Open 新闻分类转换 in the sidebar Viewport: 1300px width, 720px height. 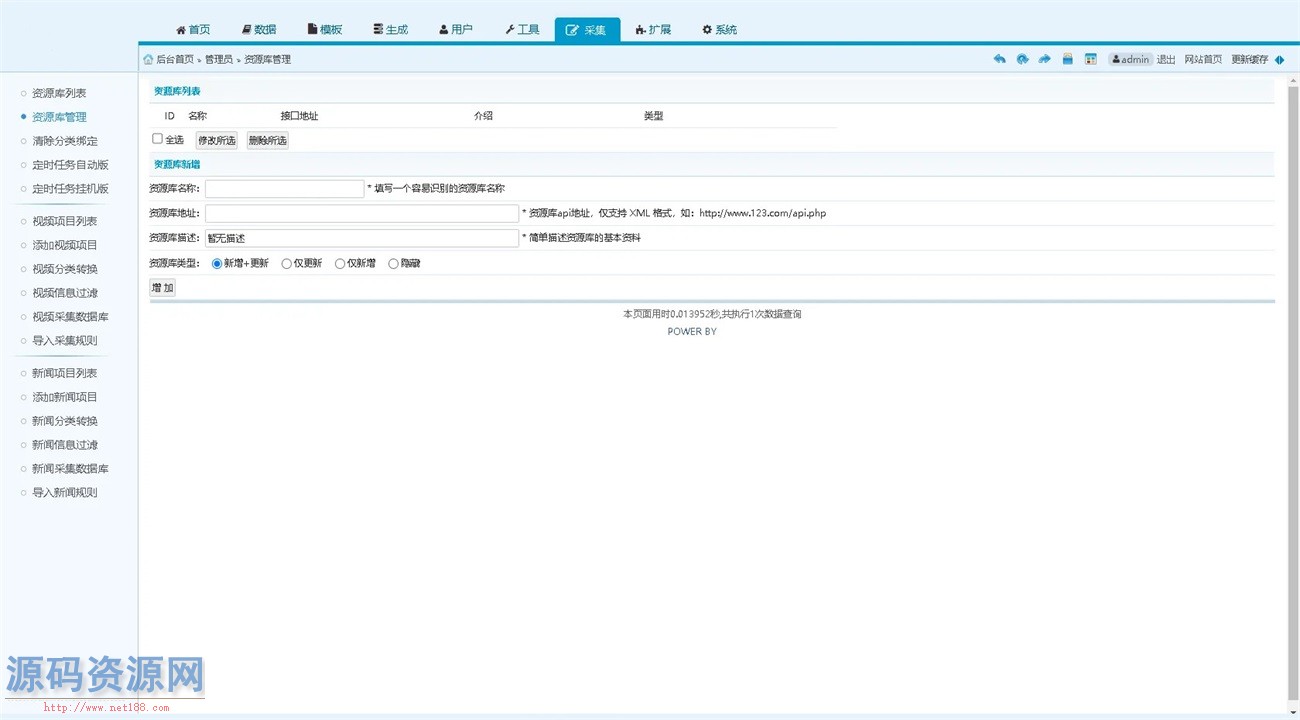pyautogui.click(x=65, y=421)
